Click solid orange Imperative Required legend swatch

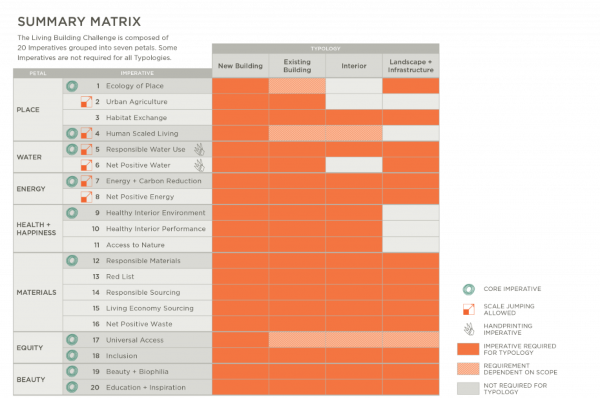point(468,349)
